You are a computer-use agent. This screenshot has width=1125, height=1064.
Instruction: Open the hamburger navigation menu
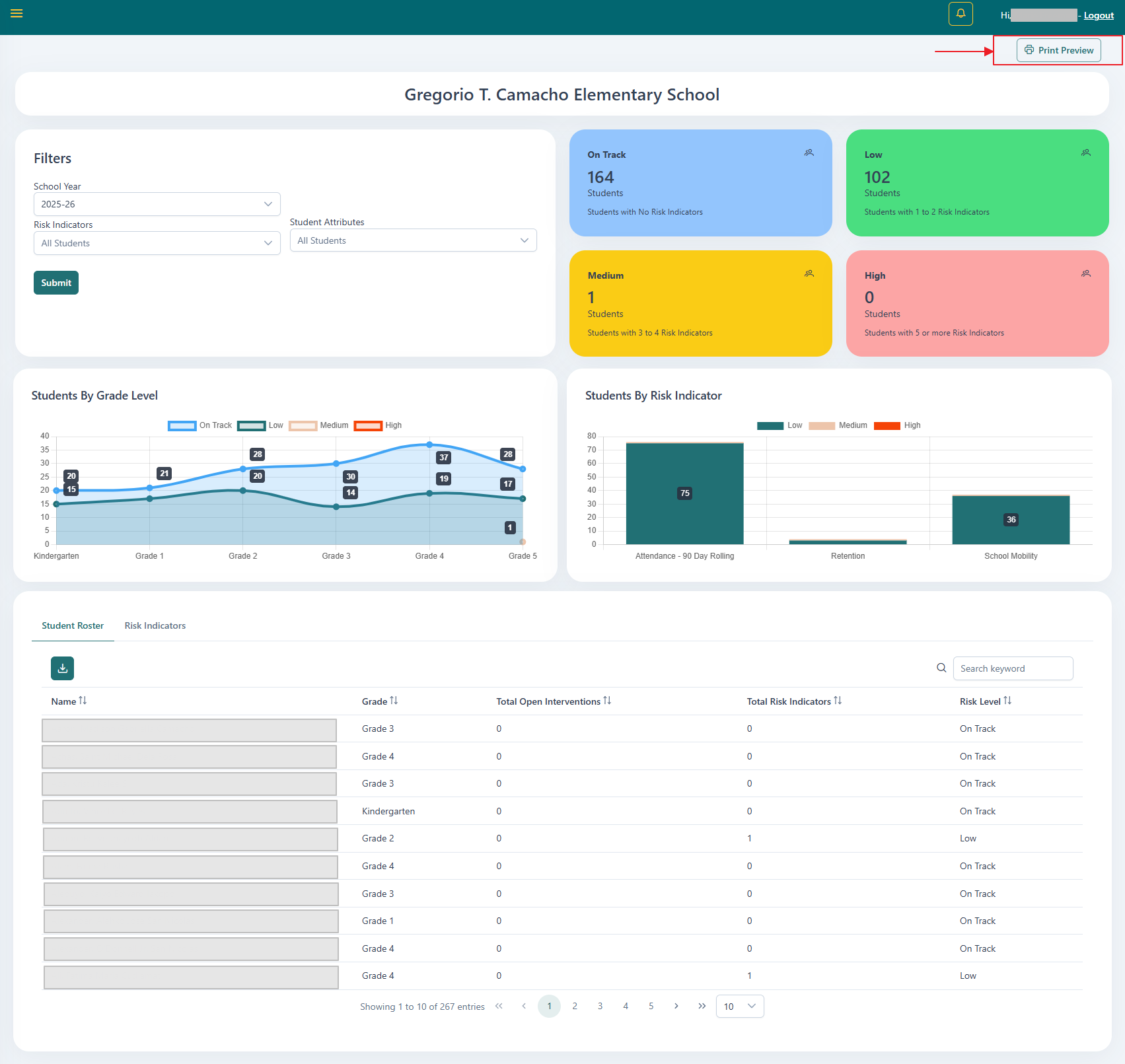click(17, 13)
